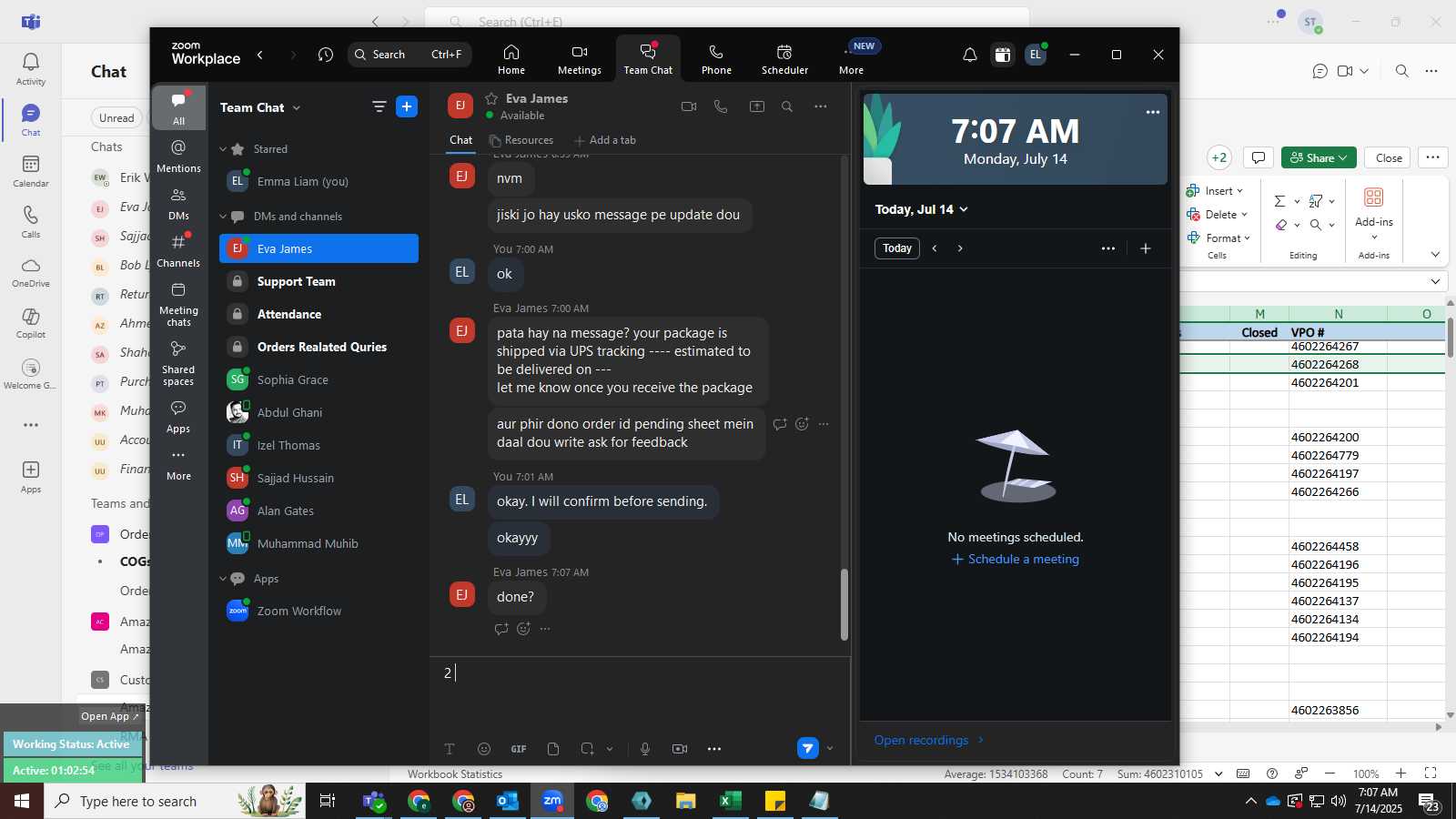This screenshot has width=1456, height=819.
Task: Open Calendar in the Teams window
Action: pos(31,170)
